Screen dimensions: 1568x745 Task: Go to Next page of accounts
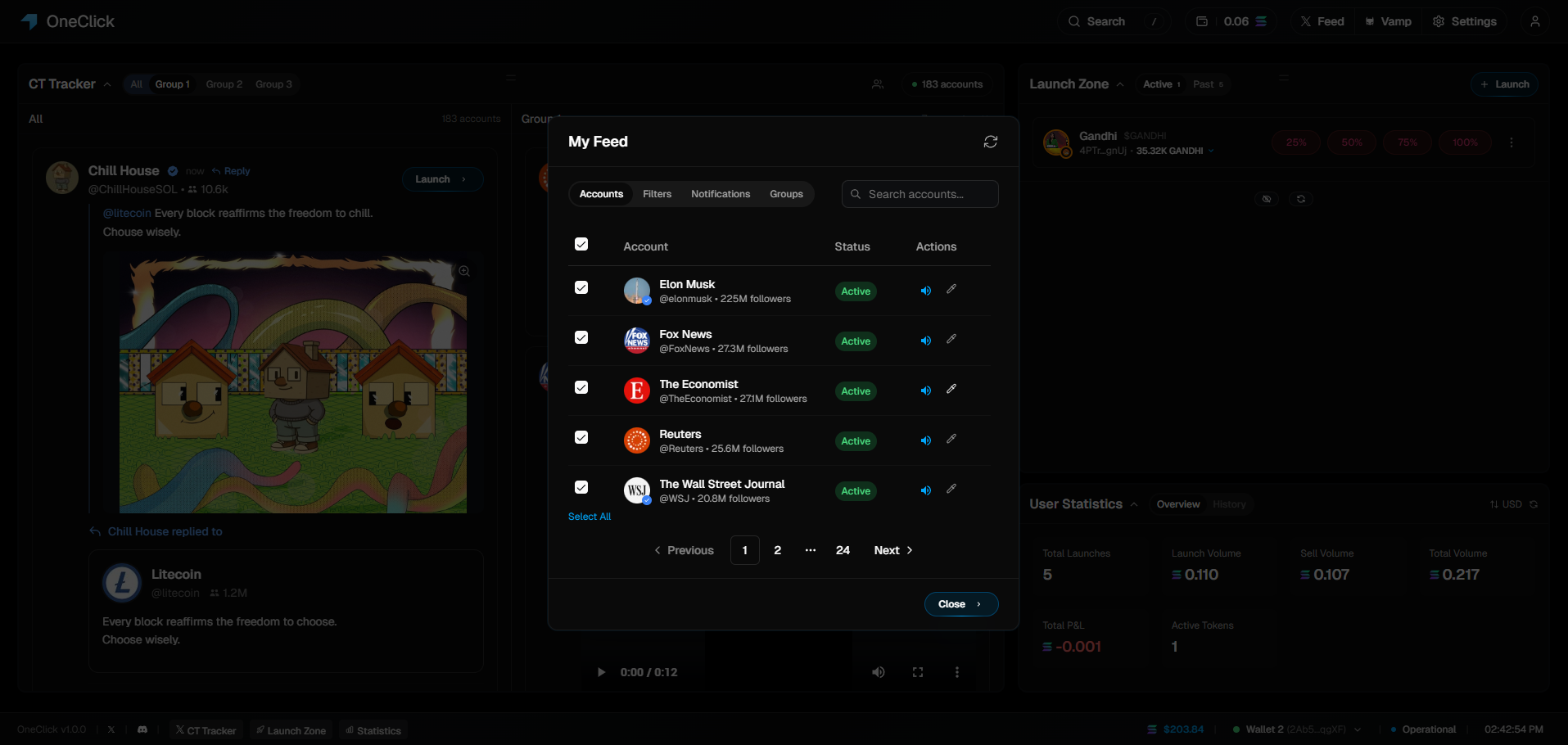[x=893, y=550]
